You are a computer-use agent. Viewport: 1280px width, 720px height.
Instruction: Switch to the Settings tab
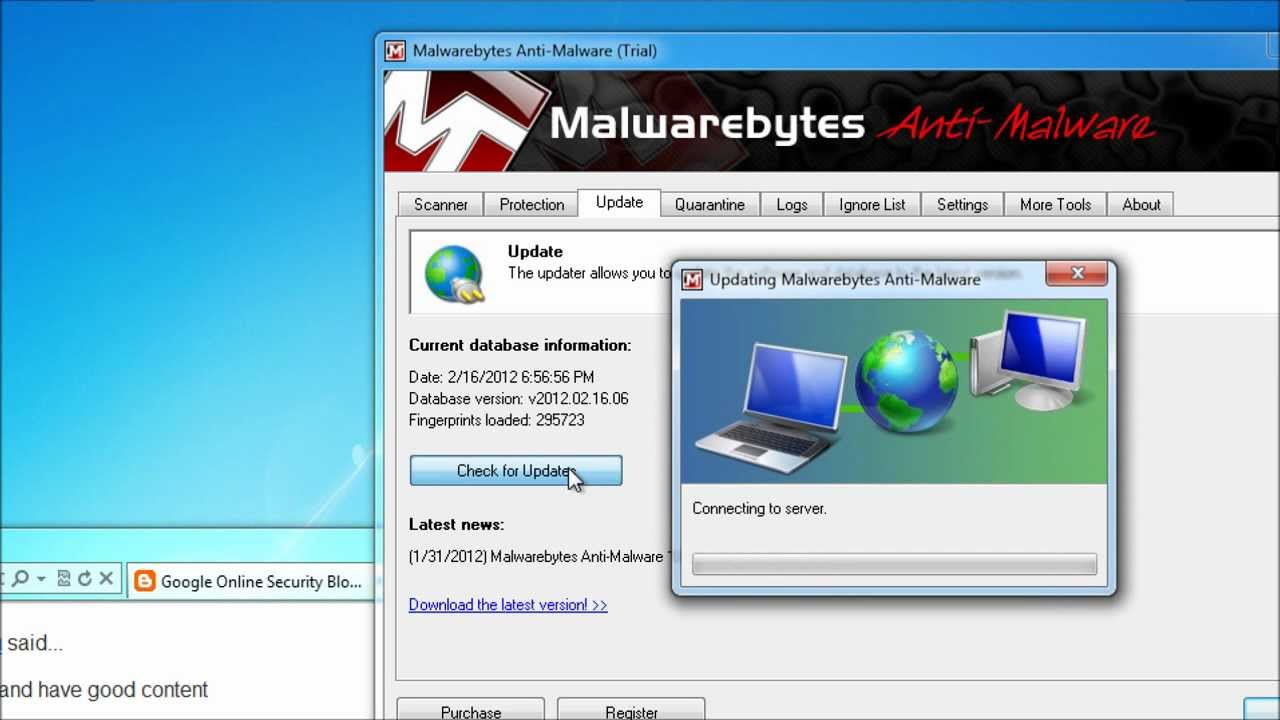(962, 204)
